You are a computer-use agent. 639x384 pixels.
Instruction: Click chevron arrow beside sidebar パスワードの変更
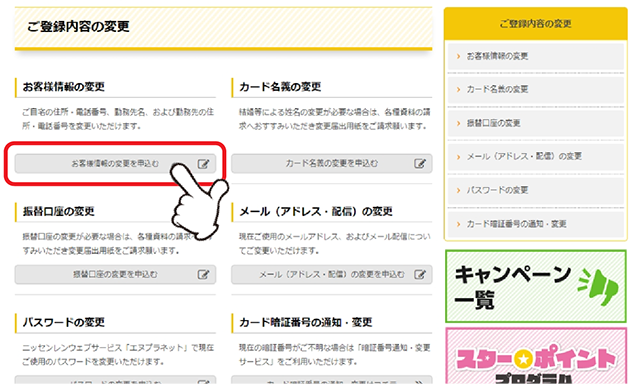point(458,190)
